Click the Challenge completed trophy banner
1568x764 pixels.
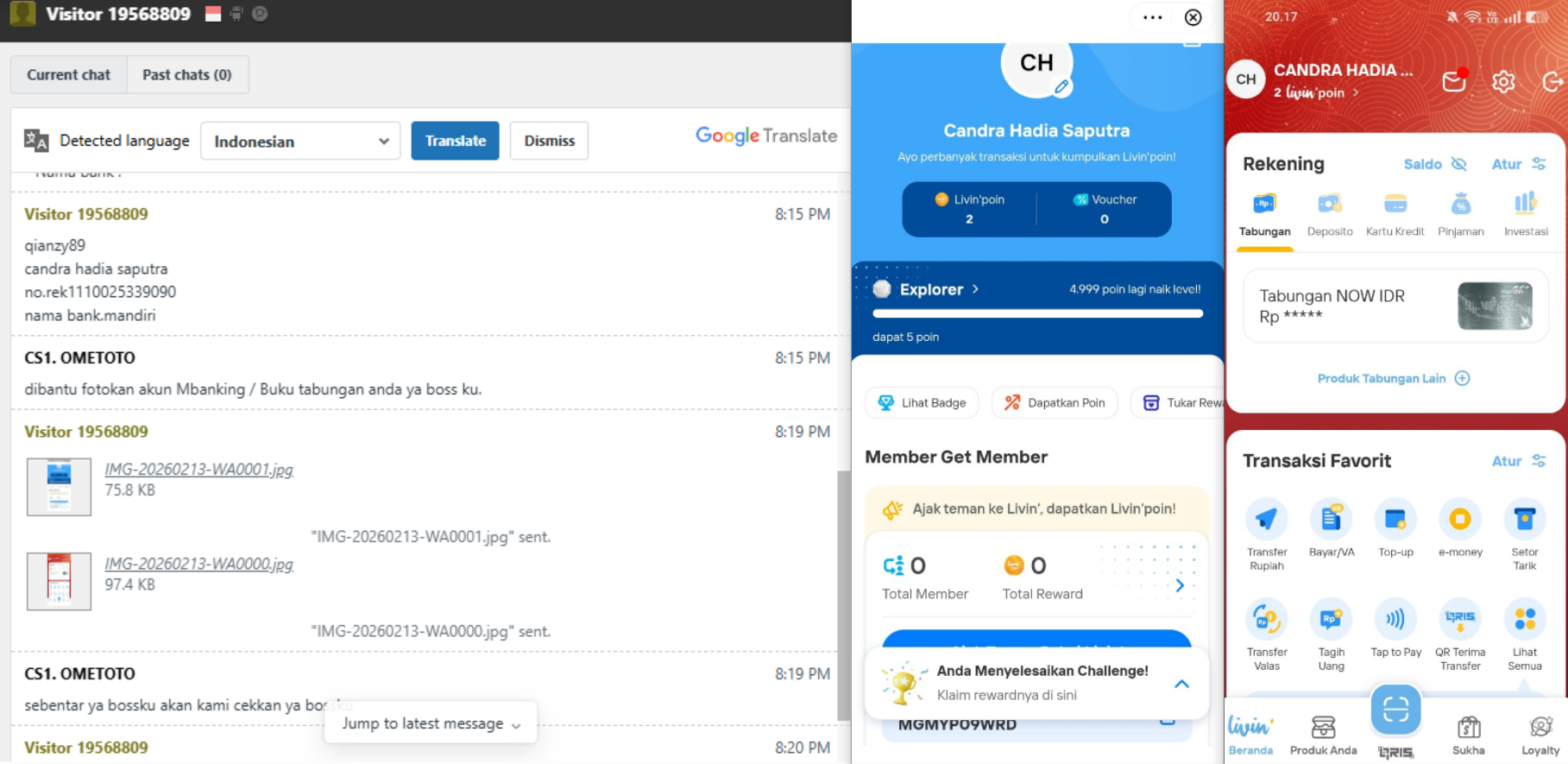point(1036,683)
